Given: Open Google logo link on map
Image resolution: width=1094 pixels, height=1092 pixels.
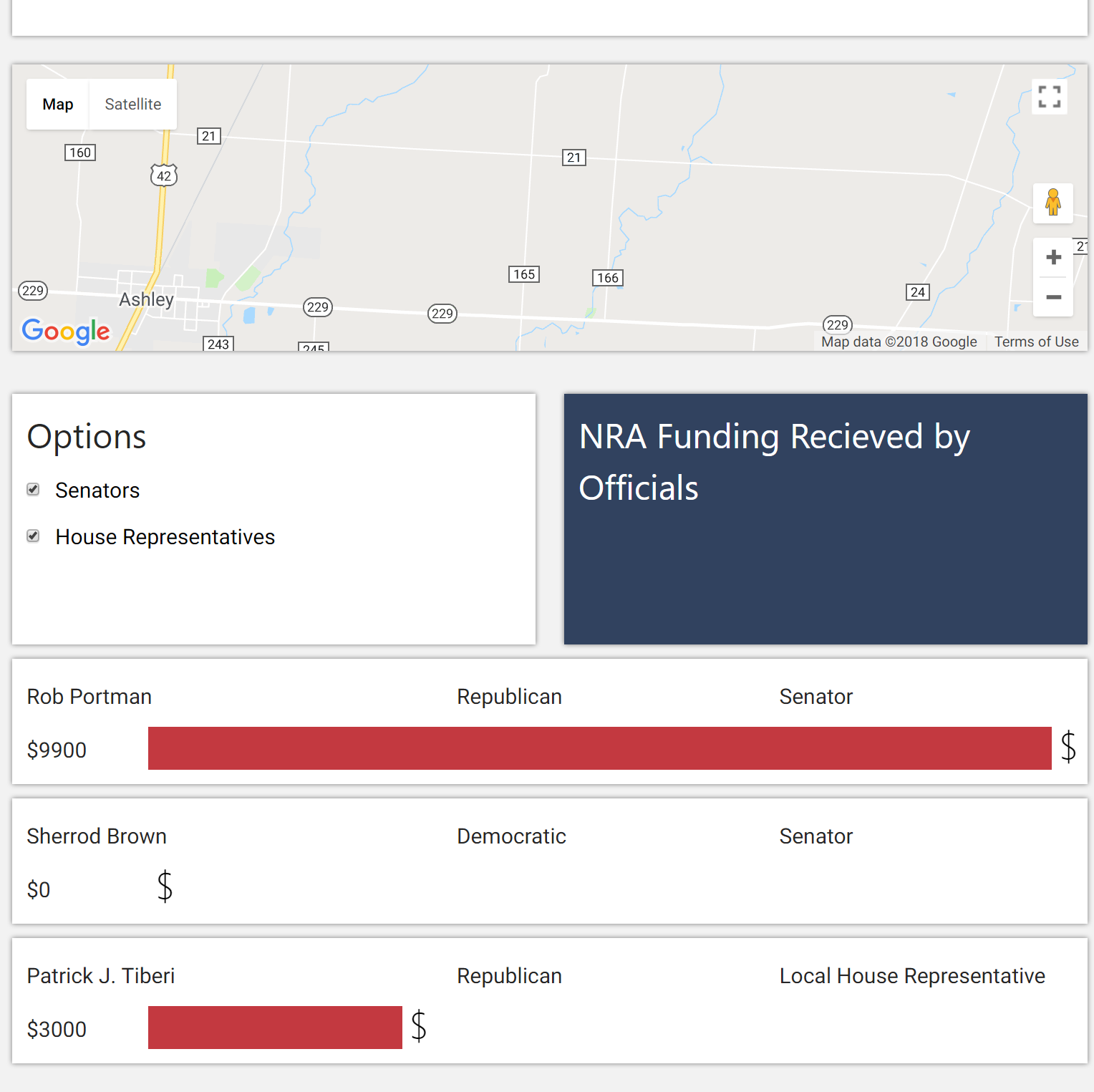Looking at the screenshot, I should tap(66, 331).
